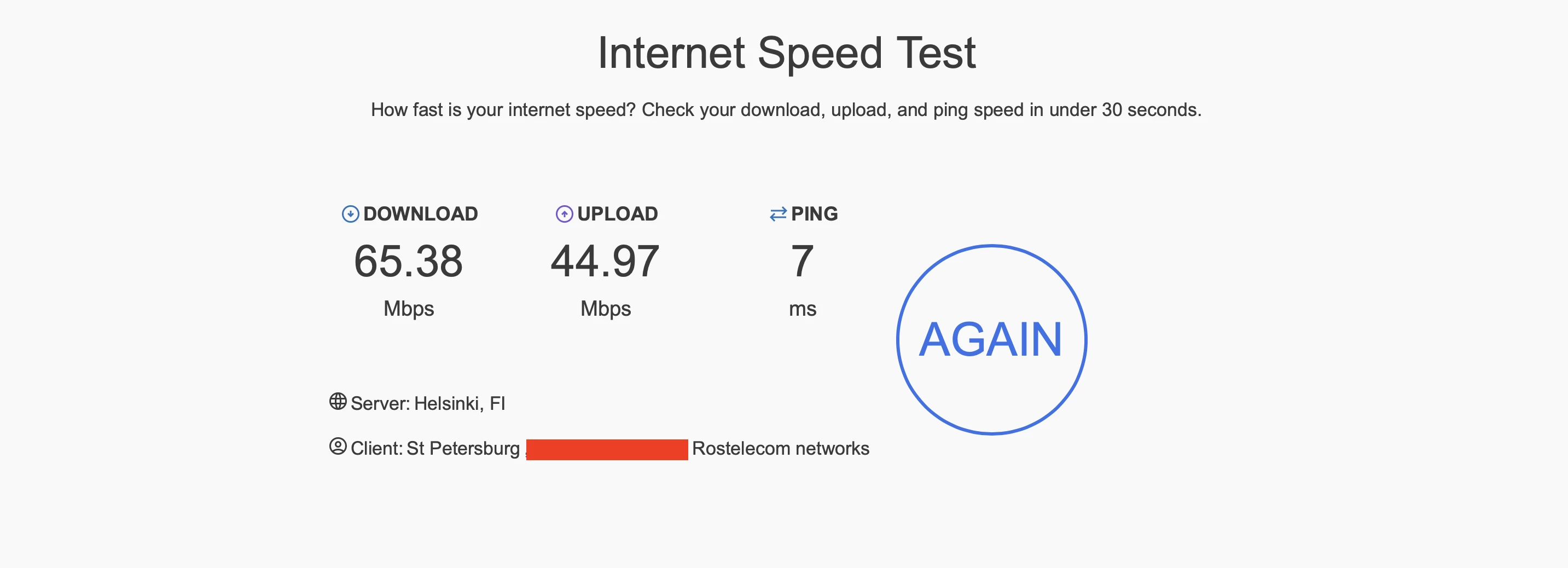Click the AGAIN circle to rerun test
Screen dimensions: 1568x568
click(x=991, y=340)
